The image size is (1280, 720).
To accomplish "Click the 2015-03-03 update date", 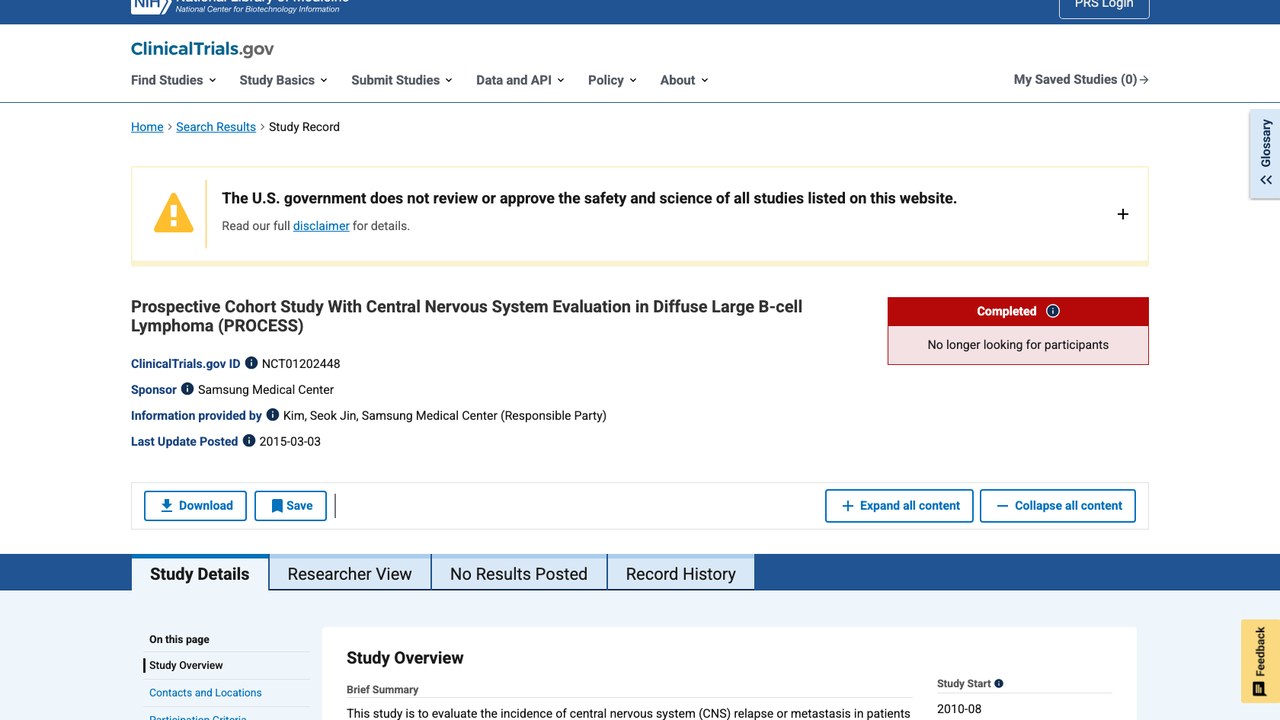I will pyautogui.click(x=290, y=441).
